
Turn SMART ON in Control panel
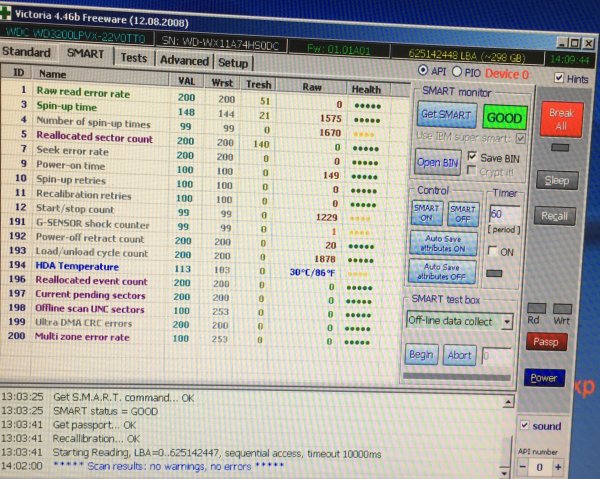click(x=426, y=213)
